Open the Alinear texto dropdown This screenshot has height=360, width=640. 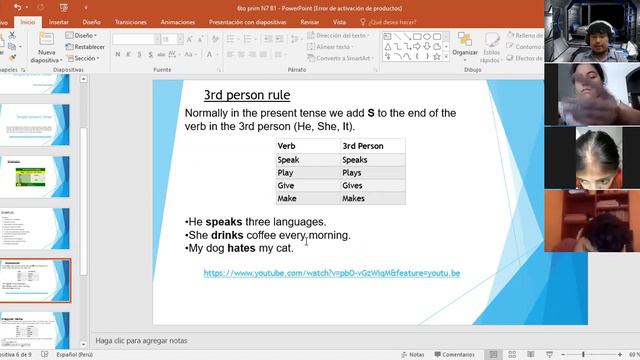(x=331, y=47)
